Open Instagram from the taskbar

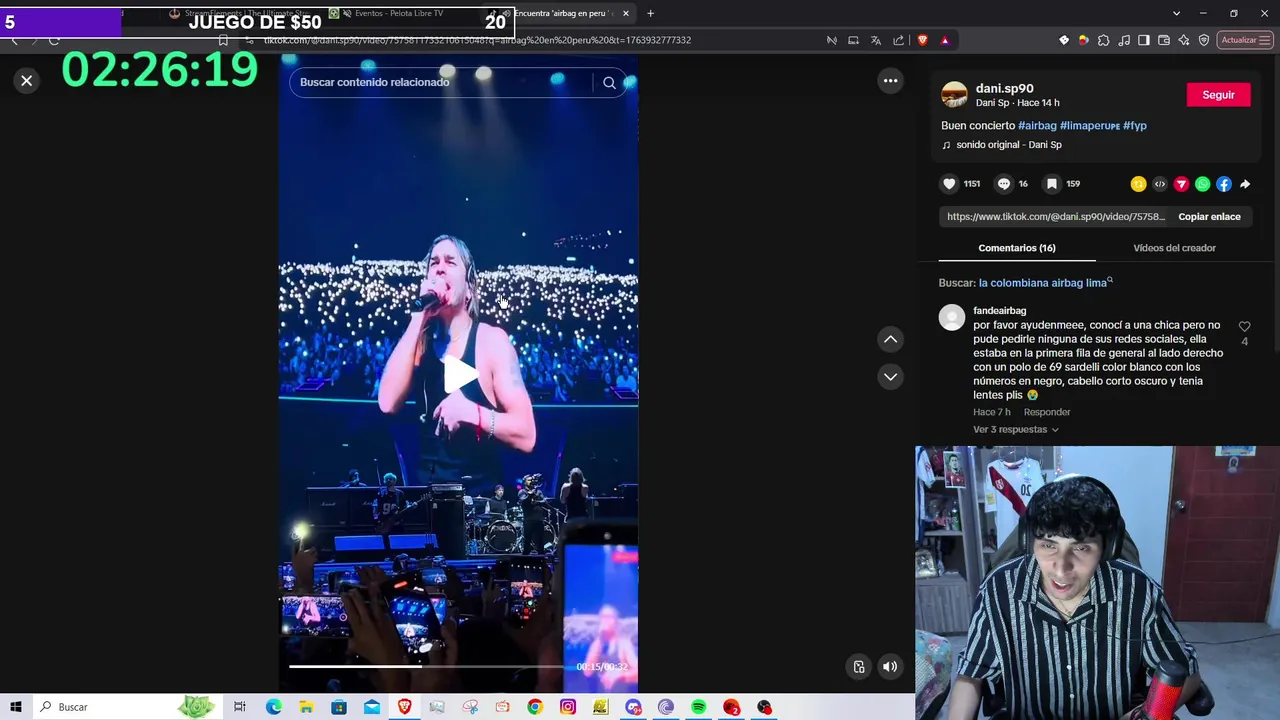(x=568, y=707)
